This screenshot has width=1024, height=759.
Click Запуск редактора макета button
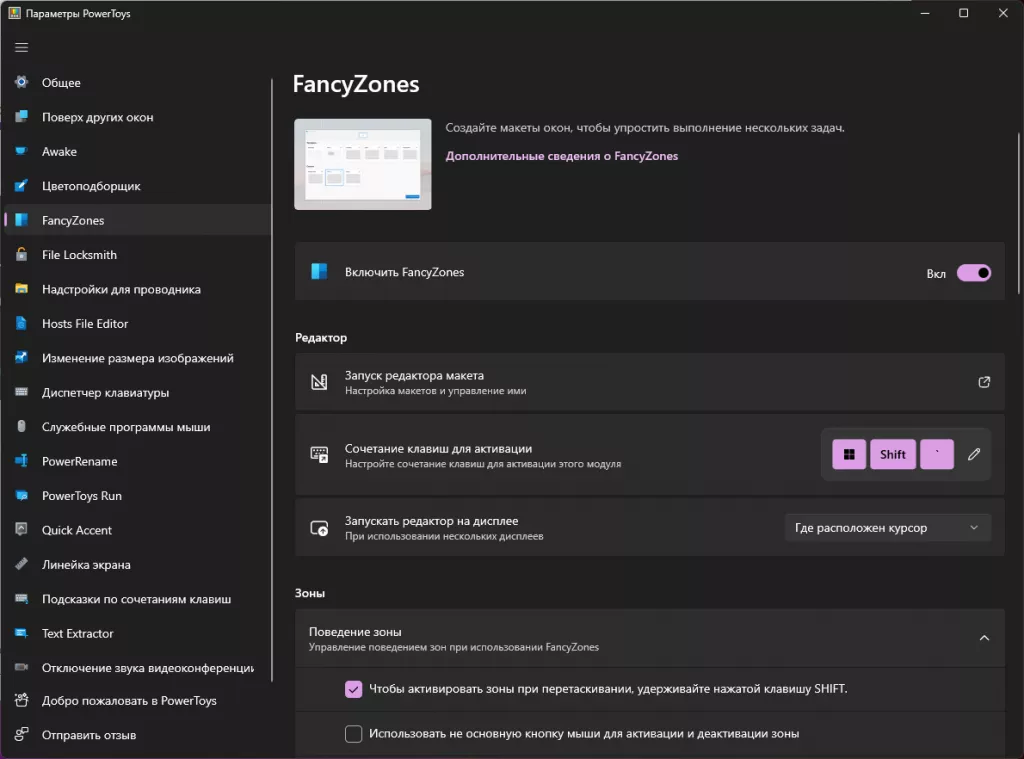[648, 382]
